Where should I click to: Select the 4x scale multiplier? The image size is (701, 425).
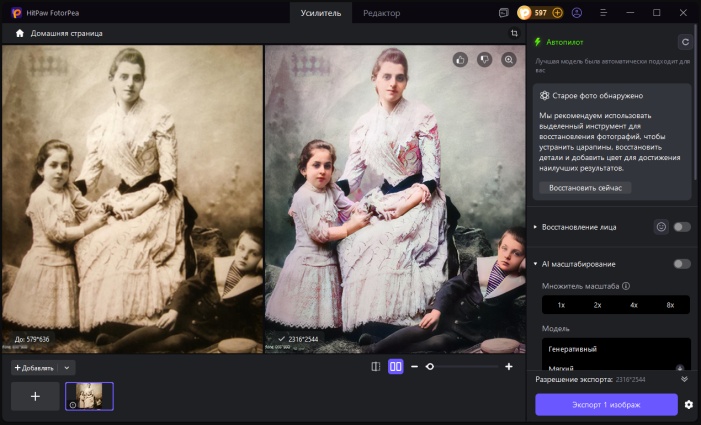(633, 305)
